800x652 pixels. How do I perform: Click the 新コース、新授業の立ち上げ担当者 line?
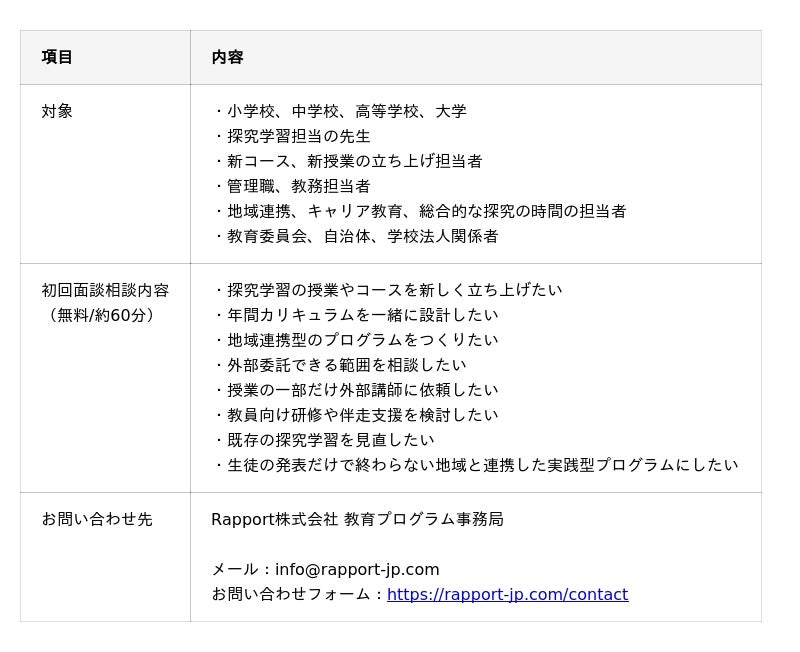click(347, 161)
